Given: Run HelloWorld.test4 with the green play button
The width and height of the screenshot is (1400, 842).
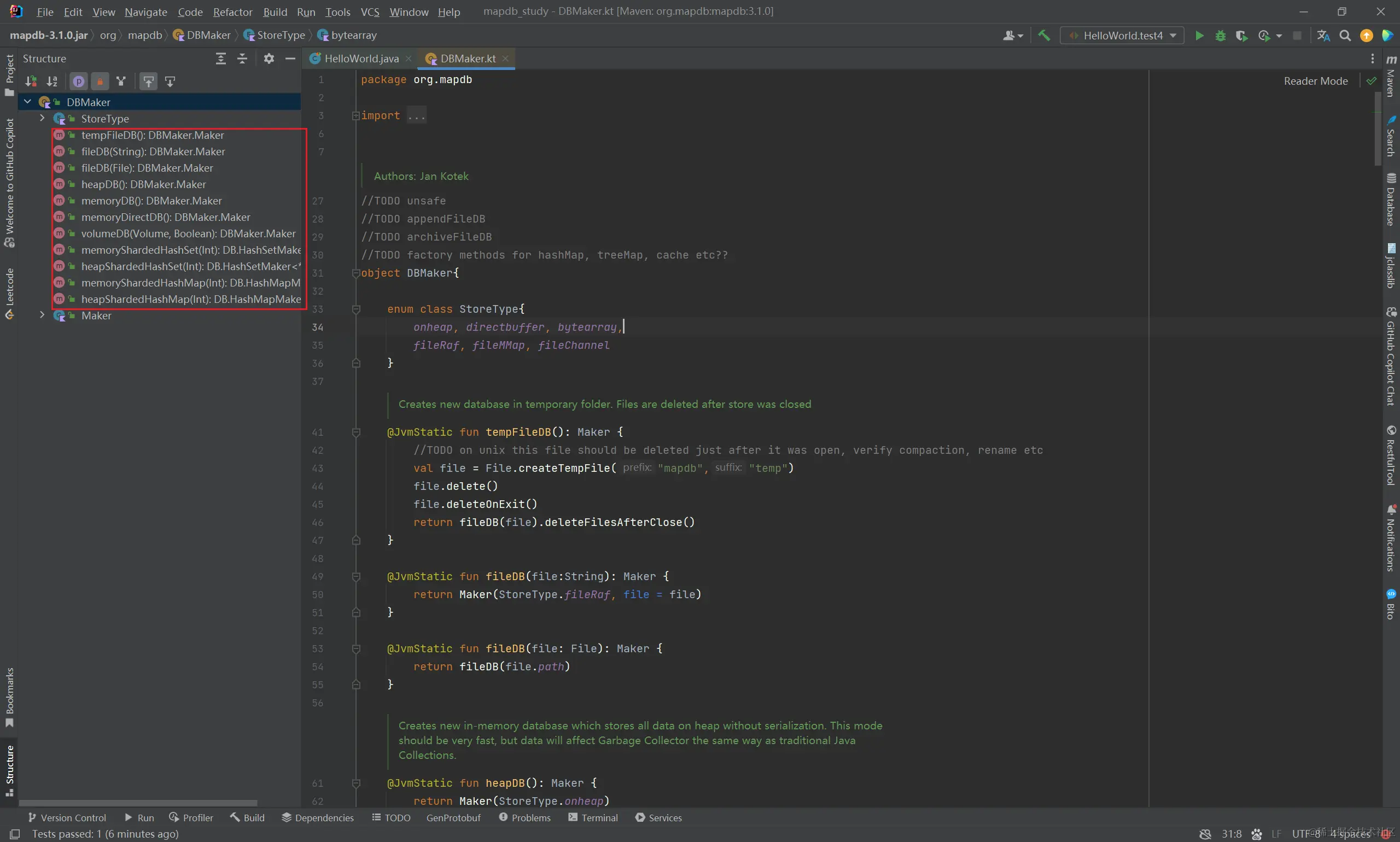Looking at the screenshot, I should tap(1199, 35).
